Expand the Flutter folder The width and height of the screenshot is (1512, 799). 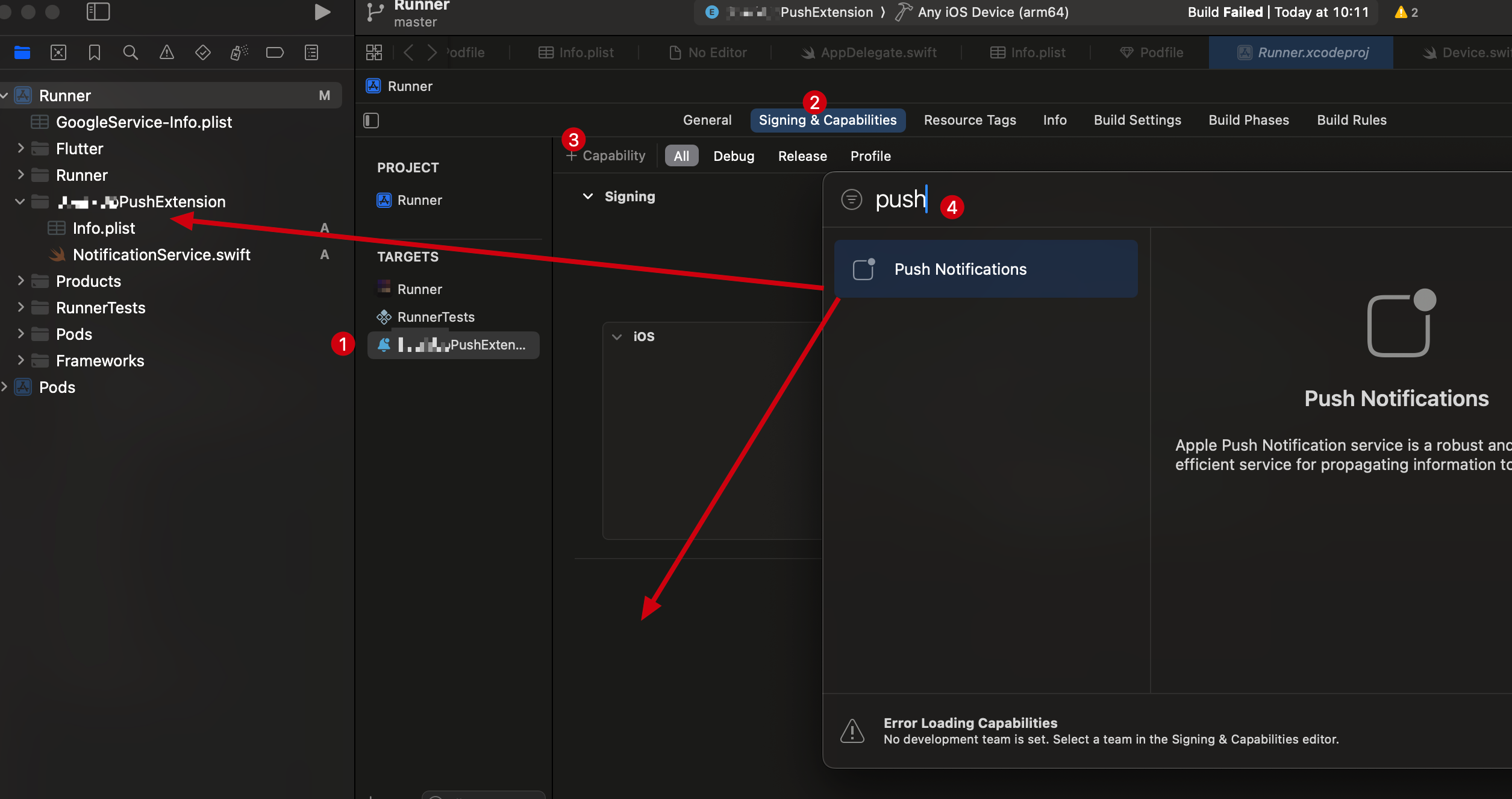click(x=20, y=148)
